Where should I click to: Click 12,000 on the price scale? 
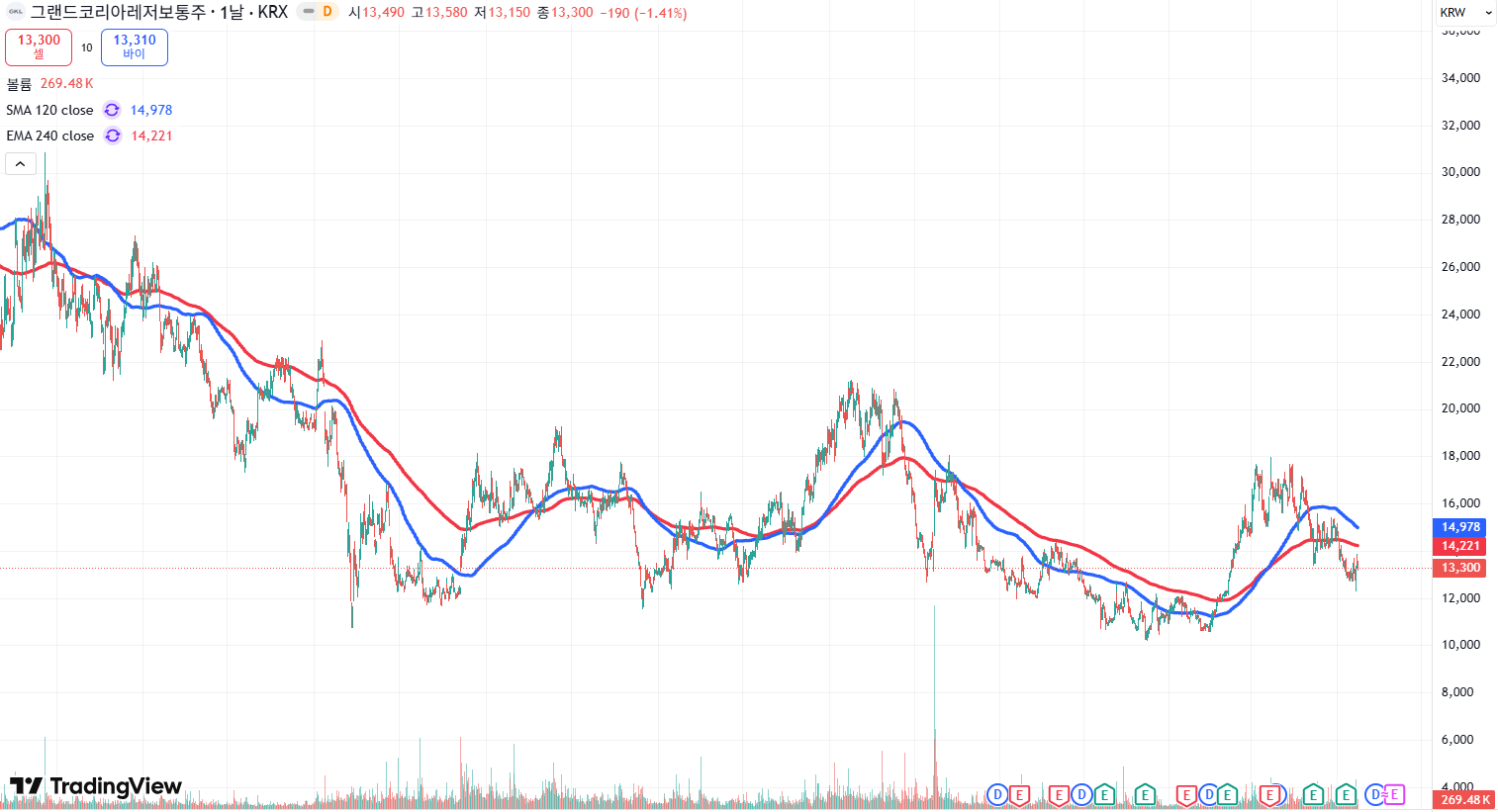click(1460, 598)
